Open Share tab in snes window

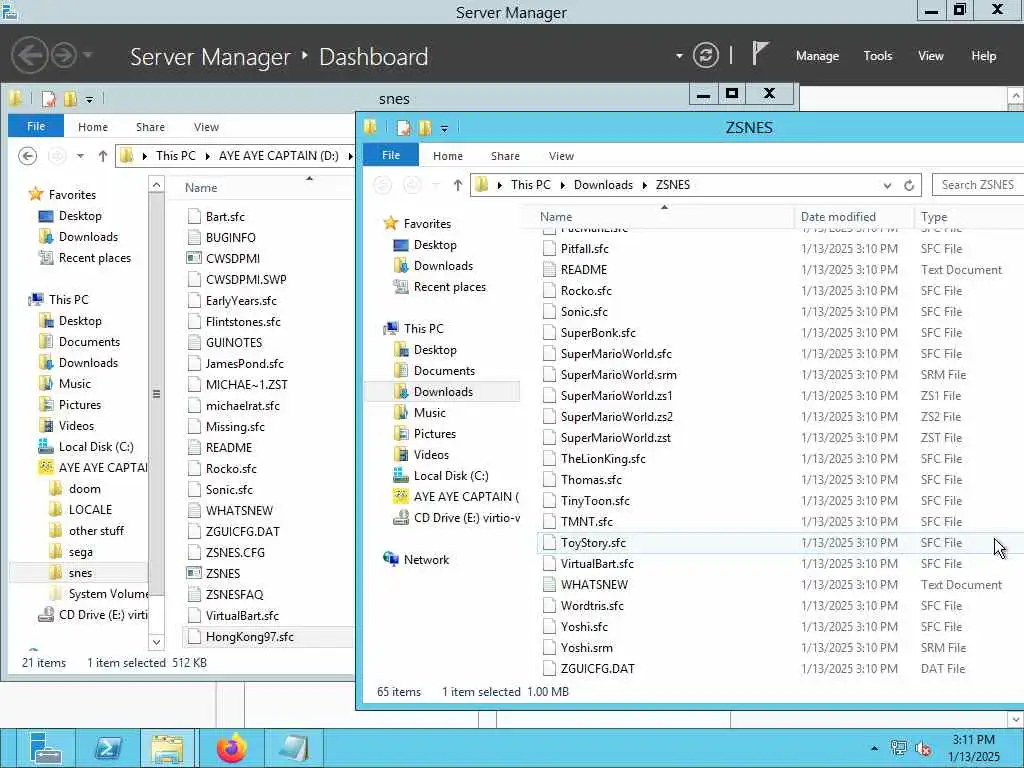(x=150, y=127)
